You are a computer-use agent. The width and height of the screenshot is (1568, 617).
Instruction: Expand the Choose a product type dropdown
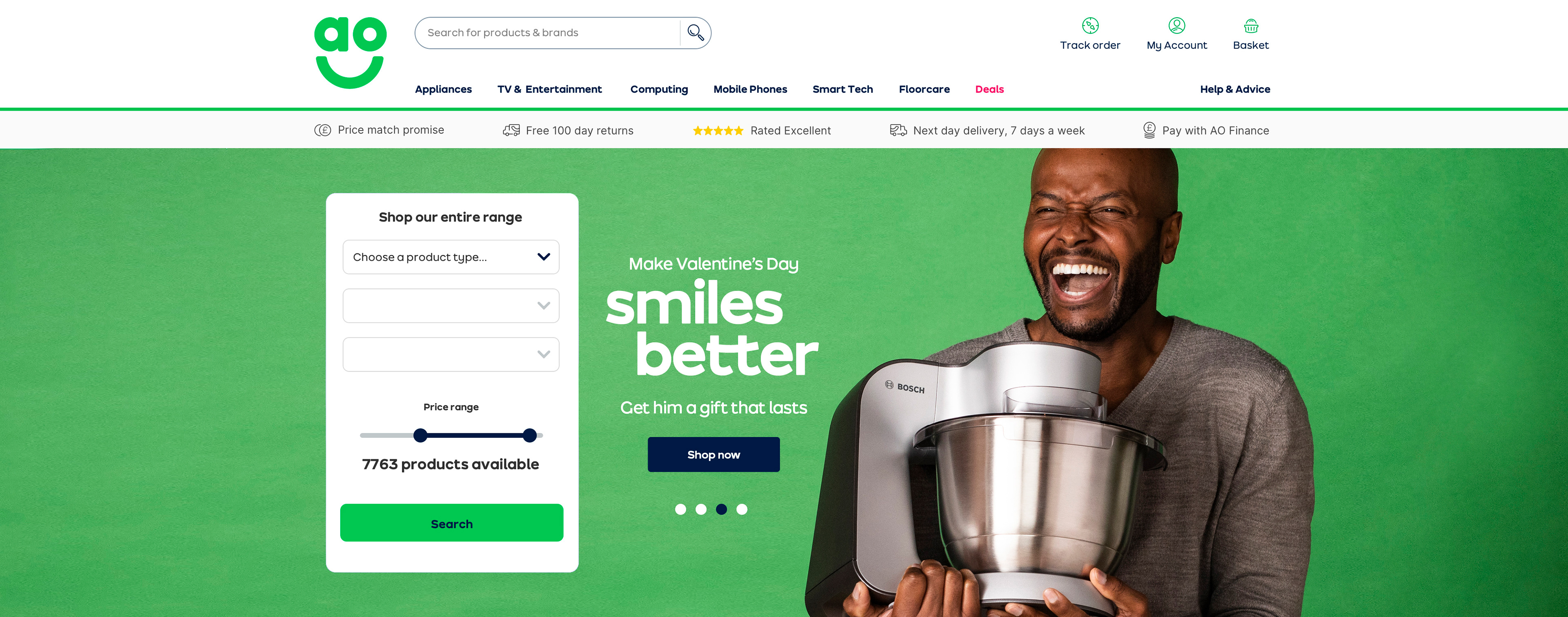450,257
